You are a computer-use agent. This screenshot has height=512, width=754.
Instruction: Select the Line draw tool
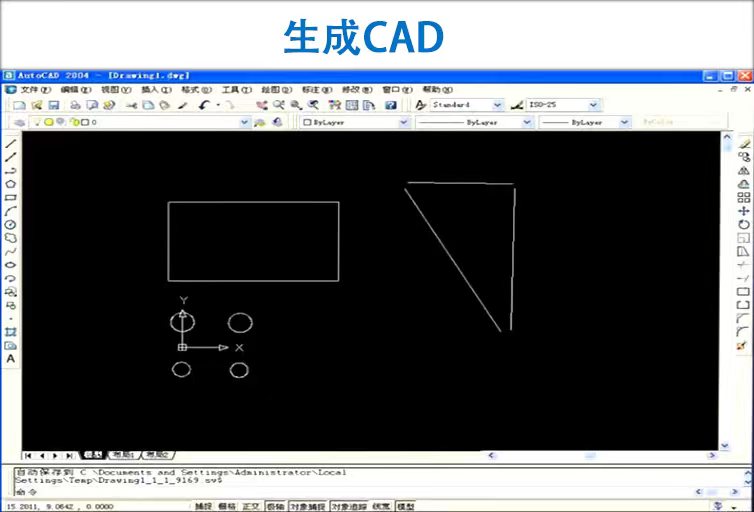[x=11, y=144]
